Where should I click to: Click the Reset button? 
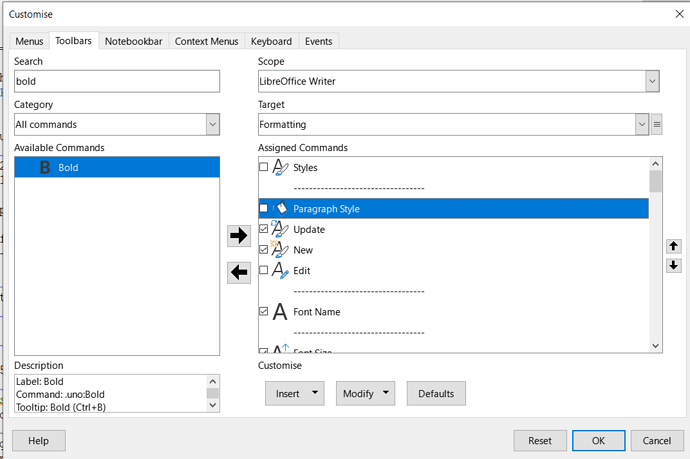[x=540, y=441]
